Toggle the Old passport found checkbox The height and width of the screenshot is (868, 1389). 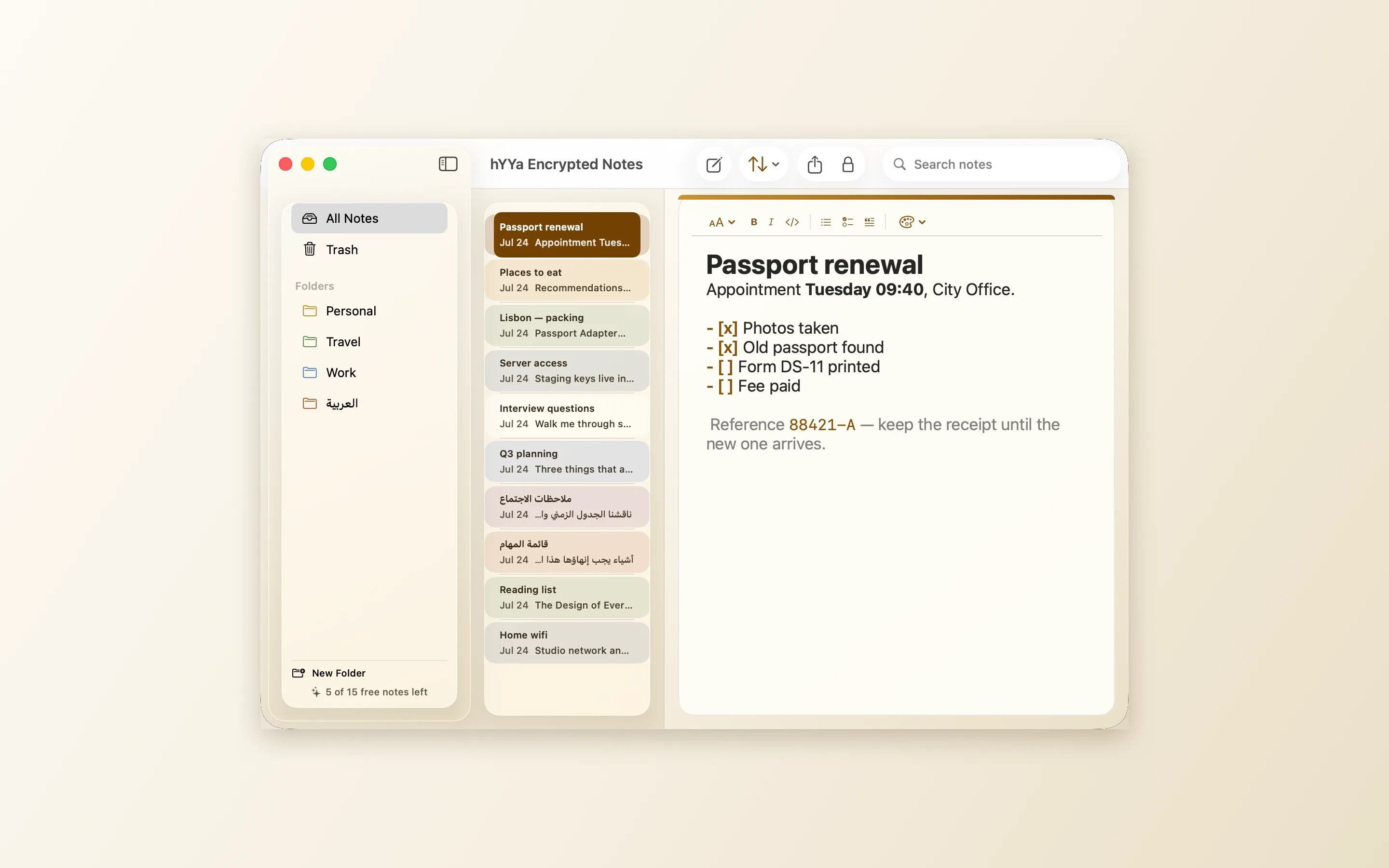pos(727,348)
